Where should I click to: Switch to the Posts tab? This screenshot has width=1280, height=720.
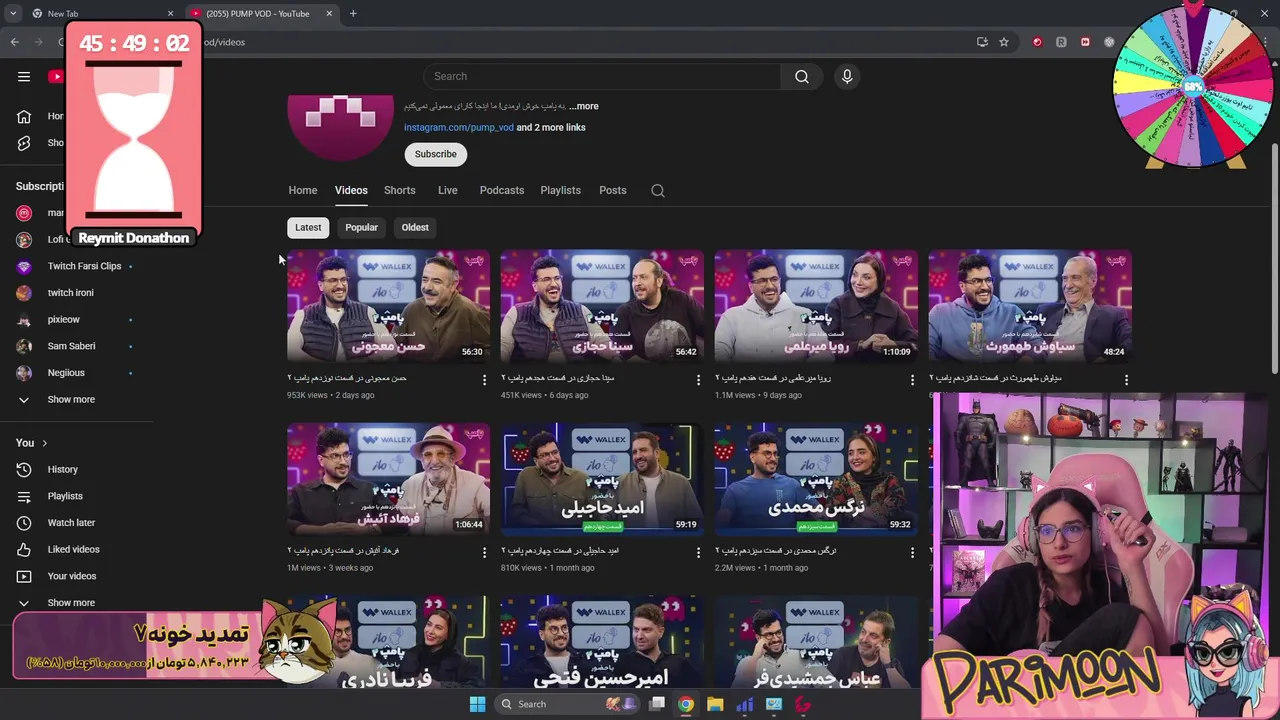(x=613, y=190)
